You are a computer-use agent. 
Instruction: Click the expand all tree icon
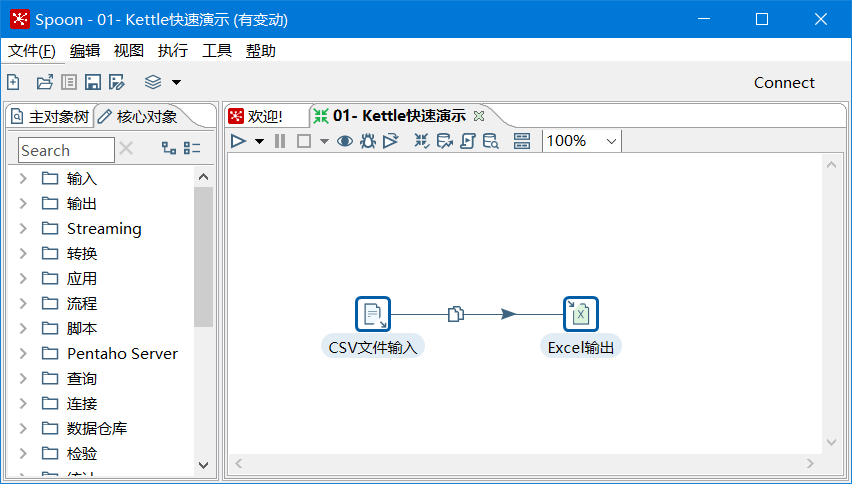[x=169, y=148]
